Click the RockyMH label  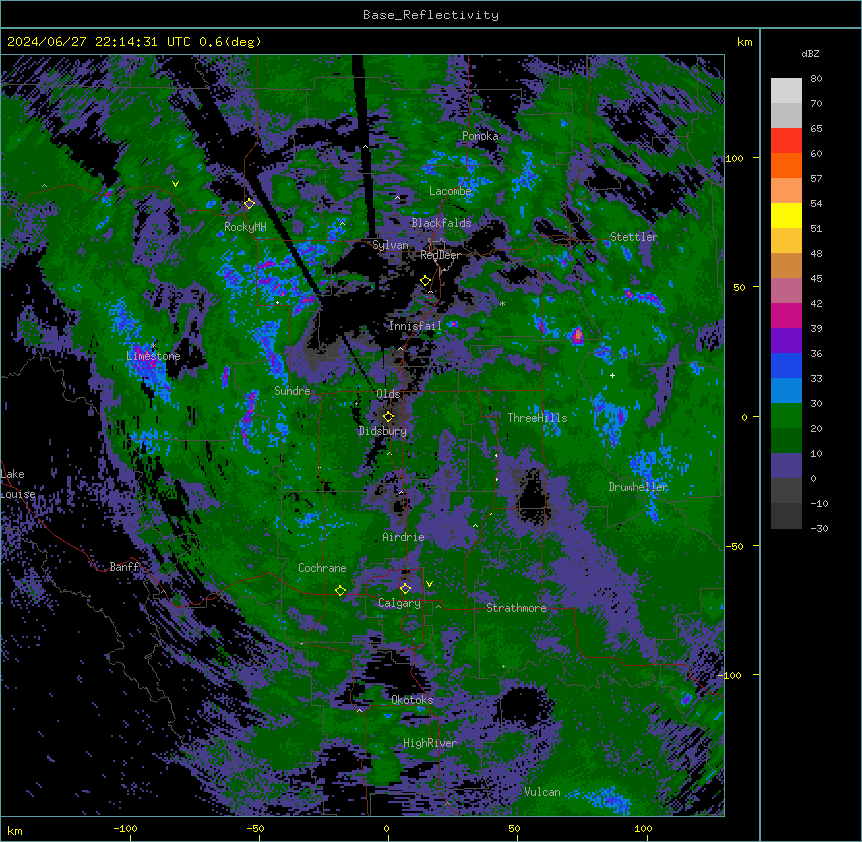(x=245, y=227)
